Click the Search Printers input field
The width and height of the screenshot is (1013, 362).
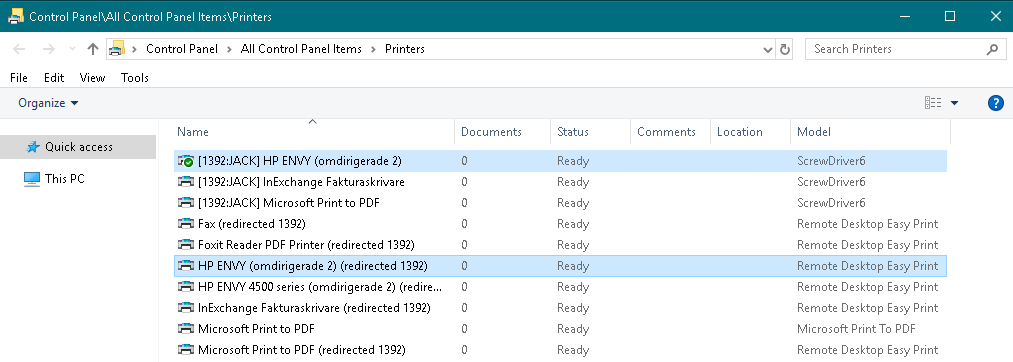897,49
